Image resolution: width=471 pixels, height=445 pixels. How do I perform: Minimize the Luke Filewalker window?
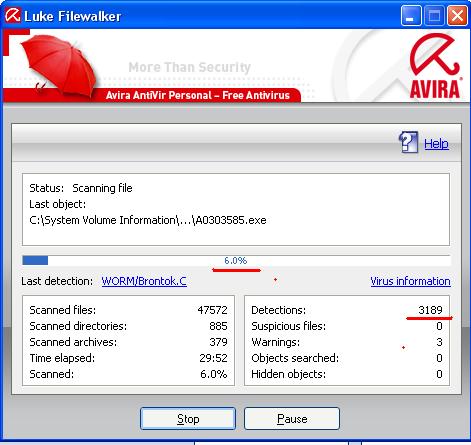[410, 15]
